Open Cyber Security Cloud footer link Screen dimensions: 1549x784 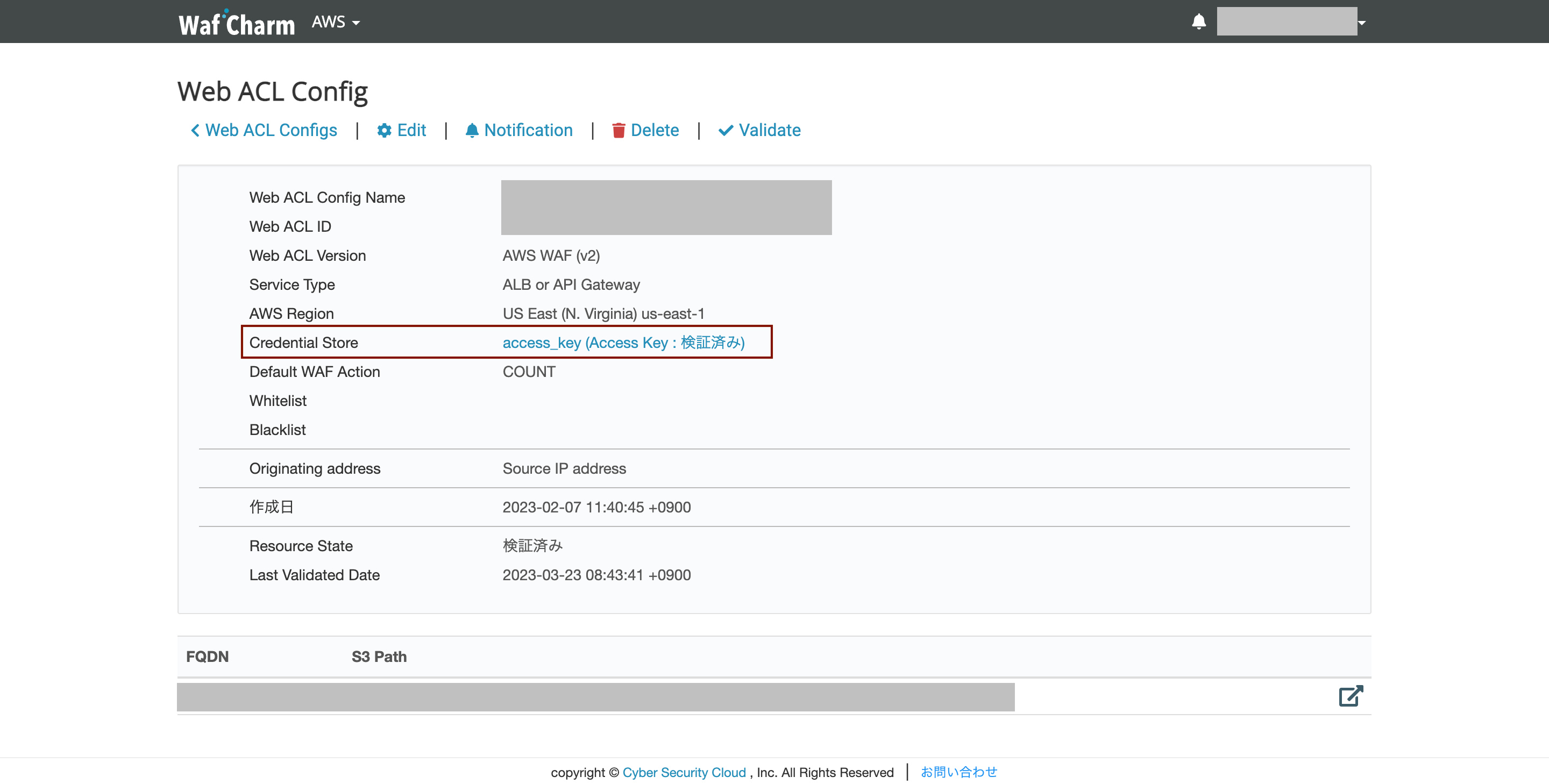point(684,772)
